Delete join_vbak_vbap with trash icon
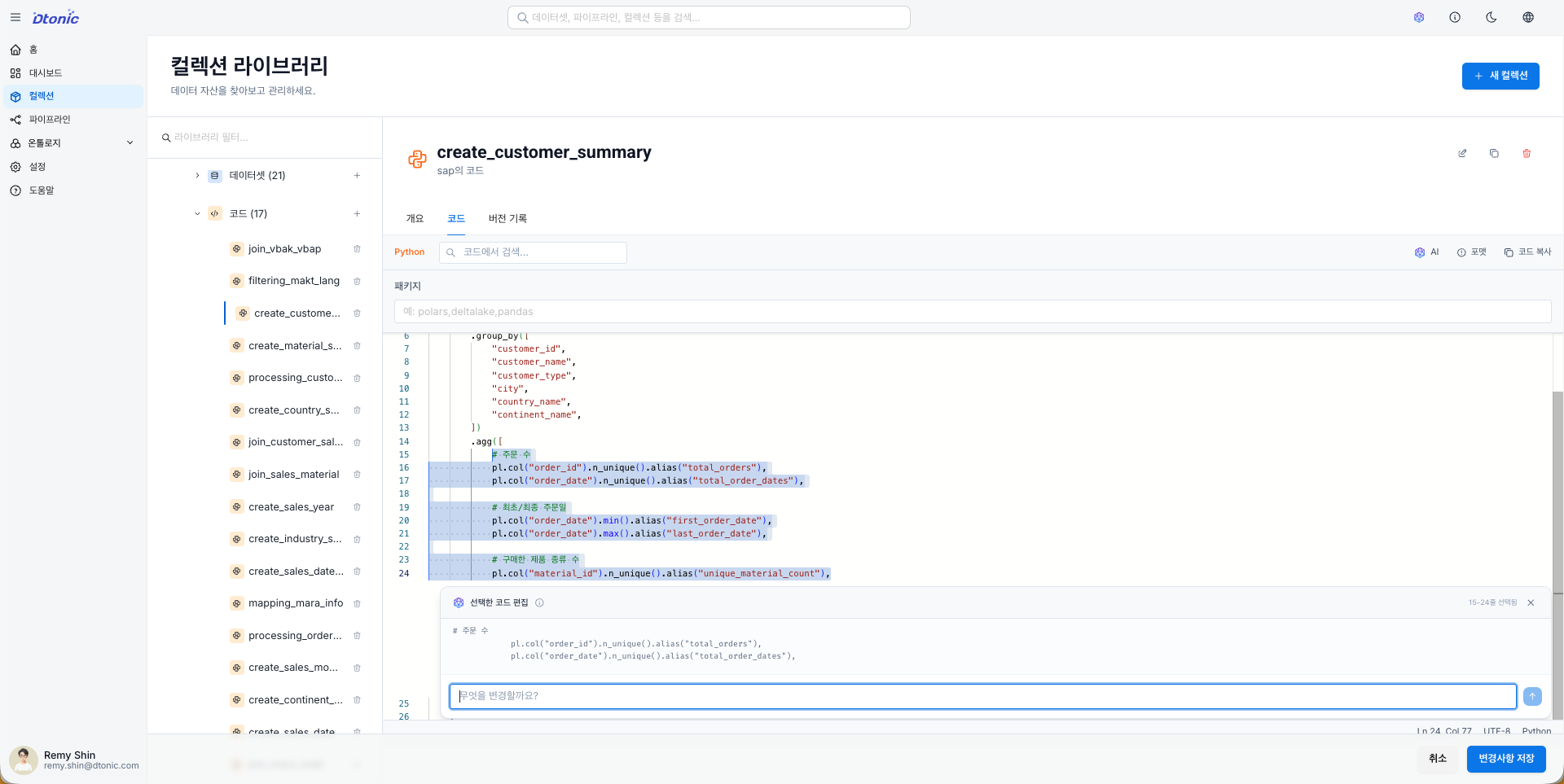1564x784 pixels. click(x=357, y=249)
